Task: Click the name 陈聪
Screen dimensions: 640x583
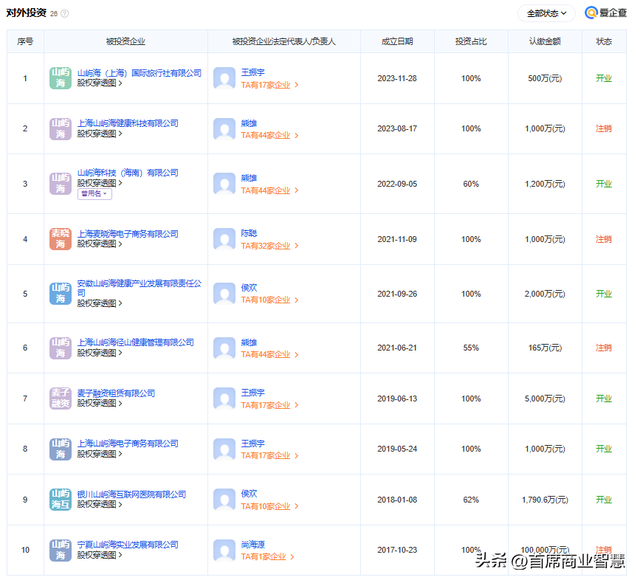Action: tap(249, 233)
